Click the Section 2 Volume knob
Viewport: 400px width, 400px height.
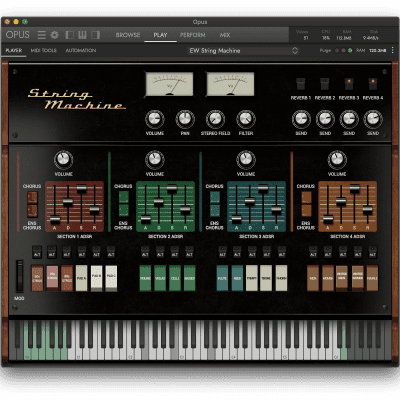coord(155,160)
